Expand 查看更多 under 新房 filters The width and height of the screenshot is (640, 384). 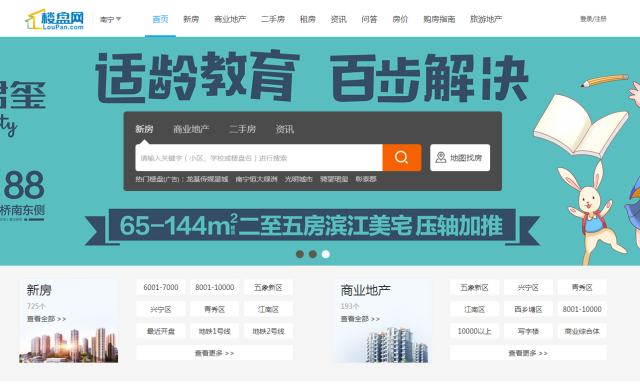pyautogui.click(x=214, y=353)
